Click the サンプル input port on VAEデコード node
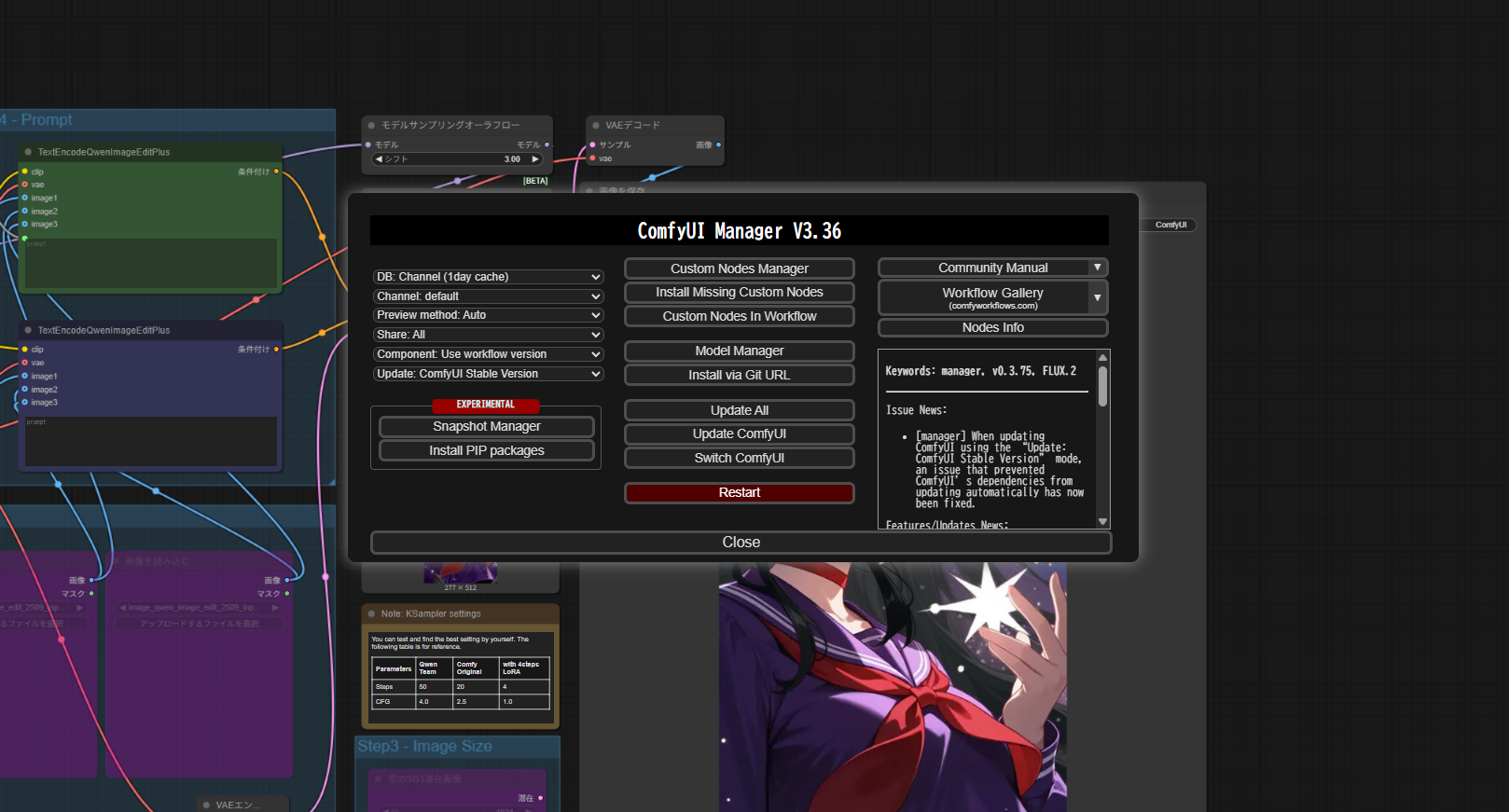The height and width of the screenshot is (812, 1509). click(592, 145)
